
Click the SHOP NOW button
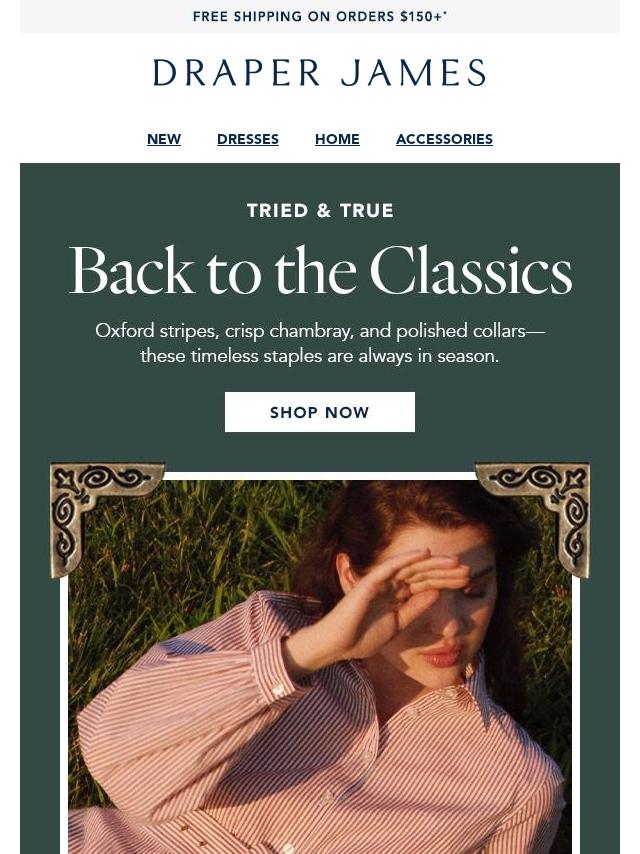click(320, 412)
